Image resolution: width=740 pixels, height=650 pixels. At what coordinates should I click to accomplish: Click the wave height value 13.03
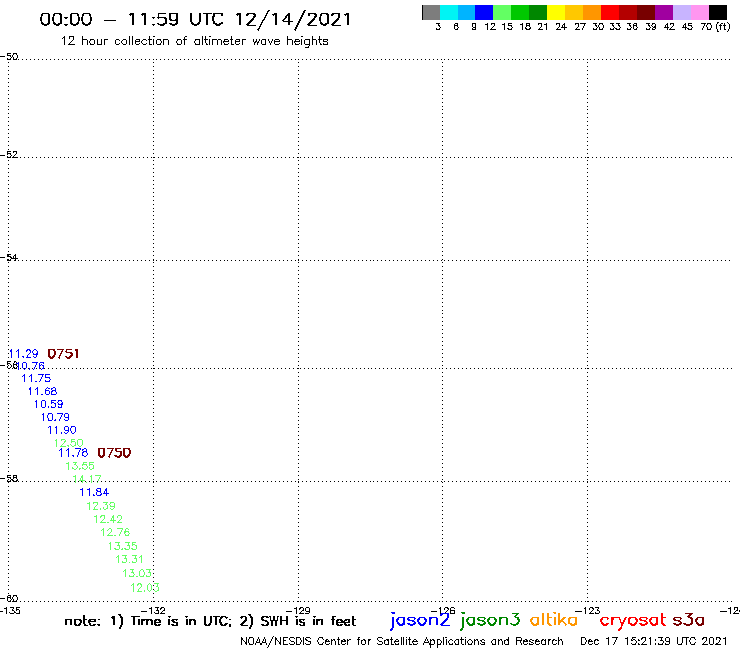(x=137, y=573)
